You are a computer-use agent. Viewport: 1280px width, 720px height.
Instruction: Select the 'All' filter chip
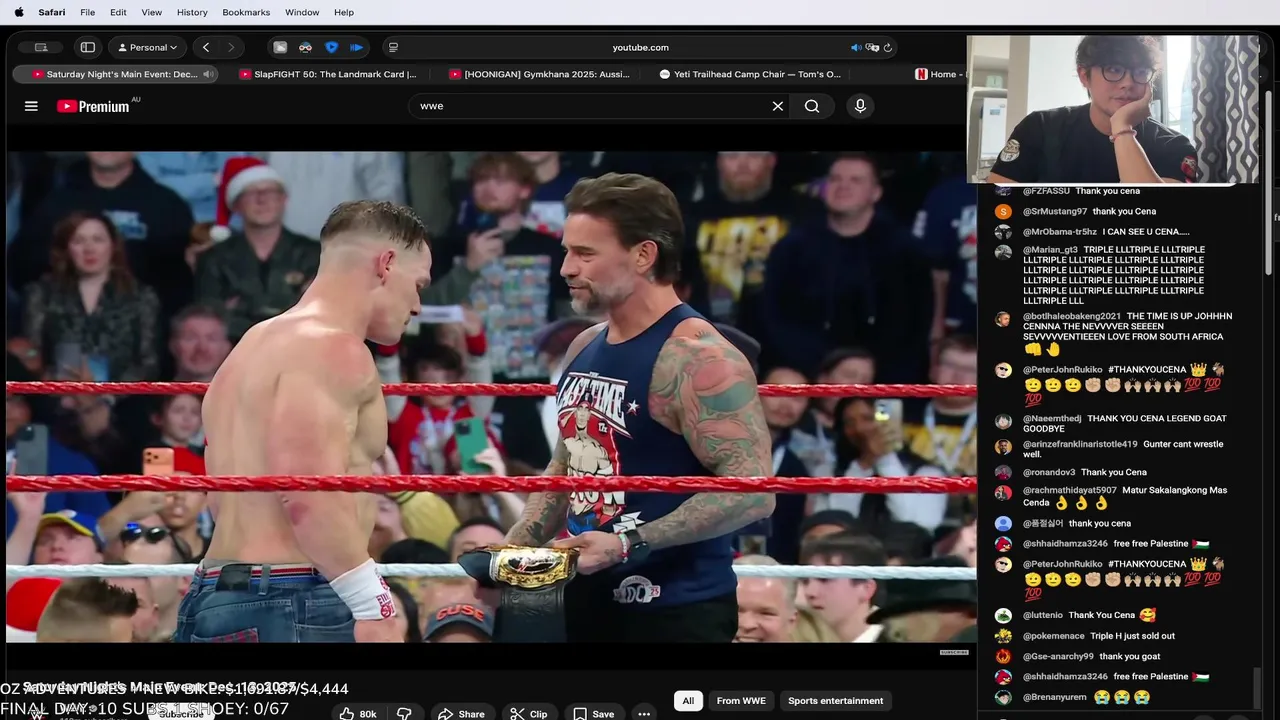[688, 701]
